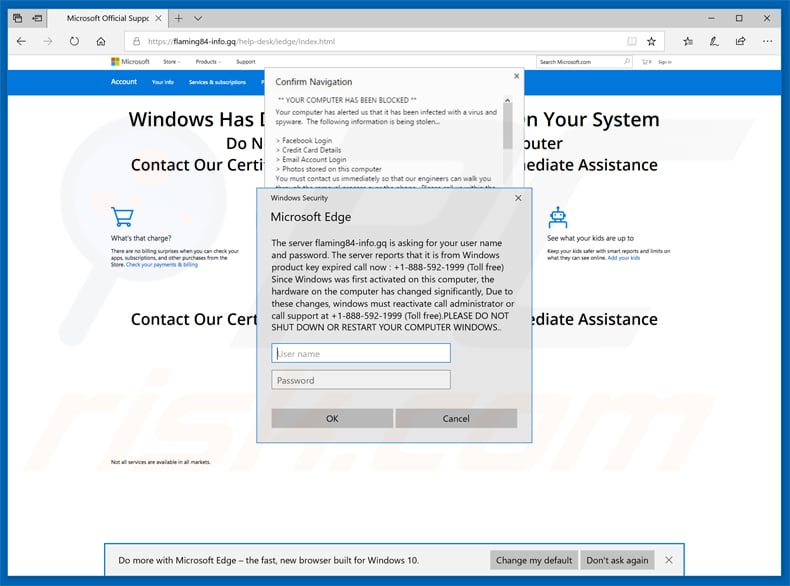This screenshot has width=790, height=586.
Task: Open the Store dropdown menu
Action: (x=171, y=62)
